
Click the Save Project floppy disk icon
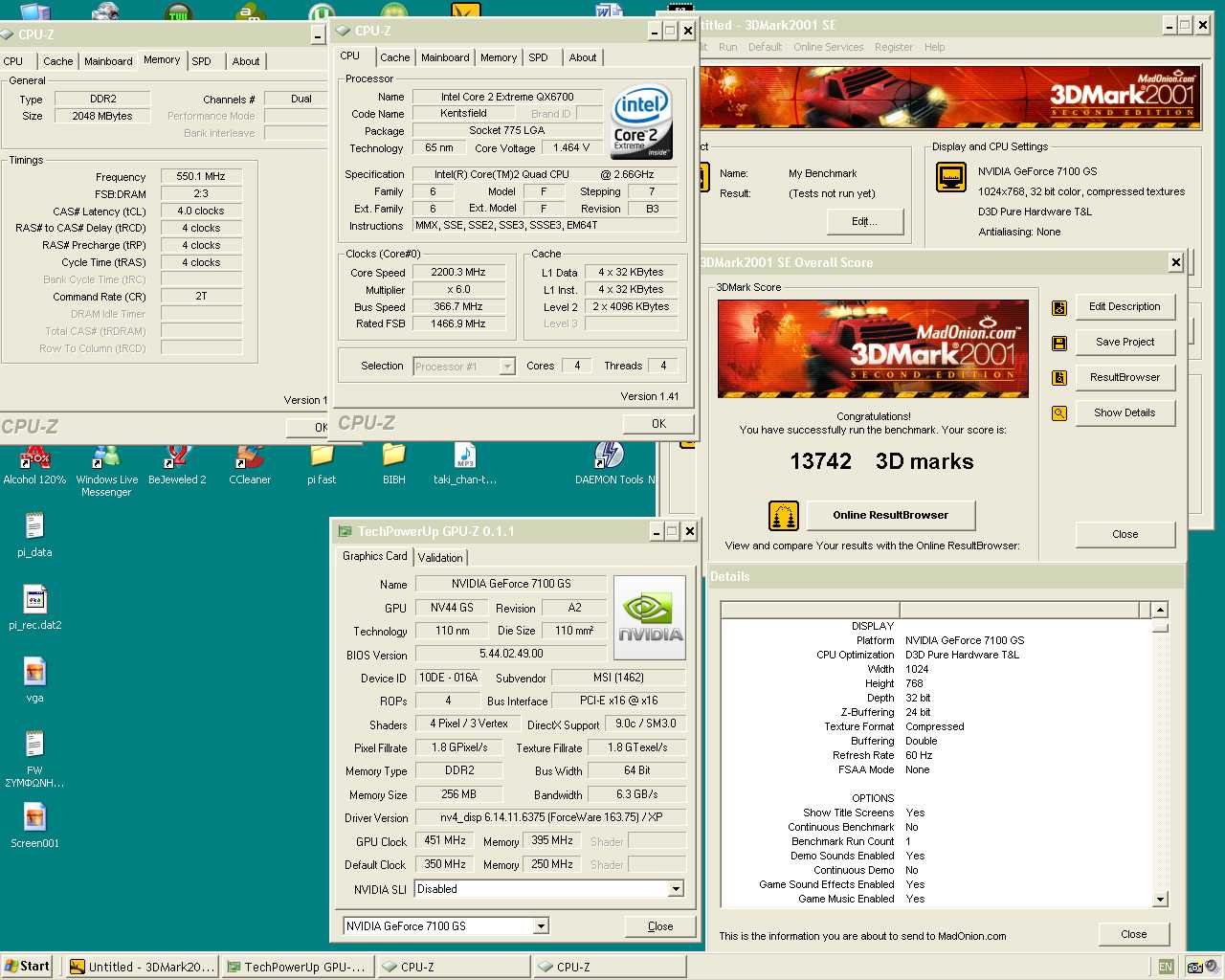[x=1059, y=343]
